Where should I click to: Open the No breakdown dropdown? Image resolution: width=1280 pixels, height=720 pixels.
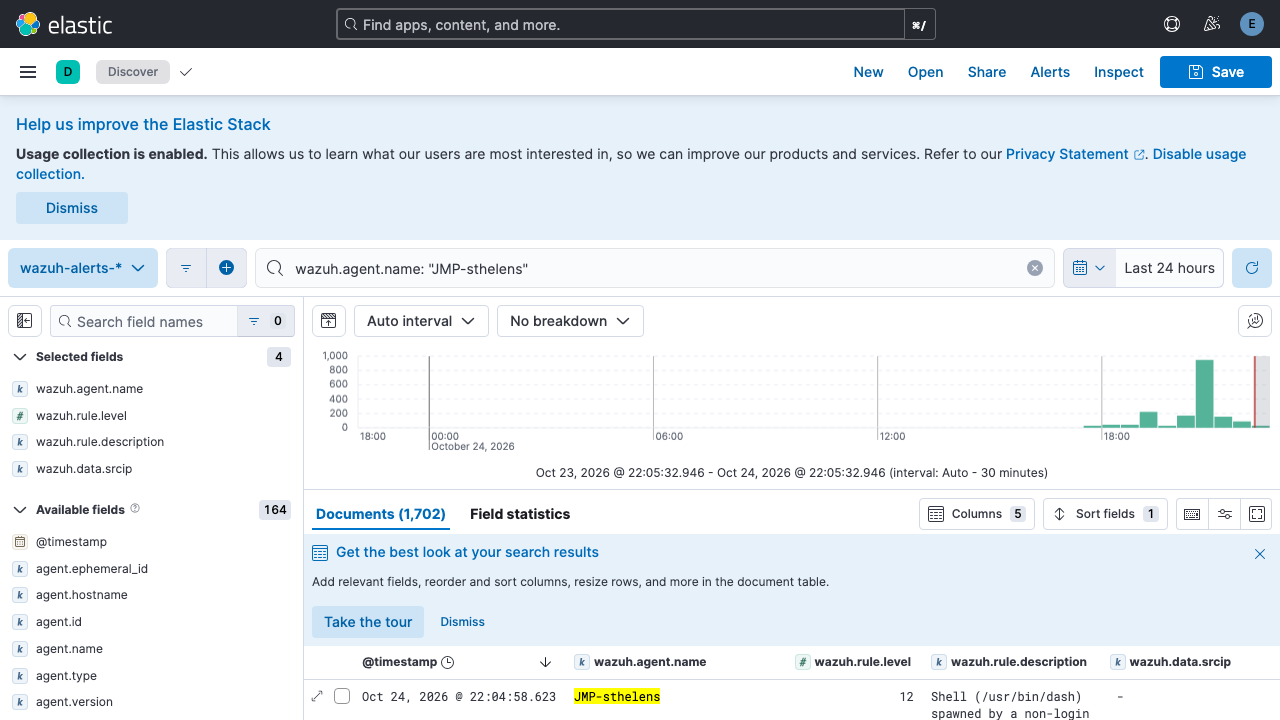[570, 321]
